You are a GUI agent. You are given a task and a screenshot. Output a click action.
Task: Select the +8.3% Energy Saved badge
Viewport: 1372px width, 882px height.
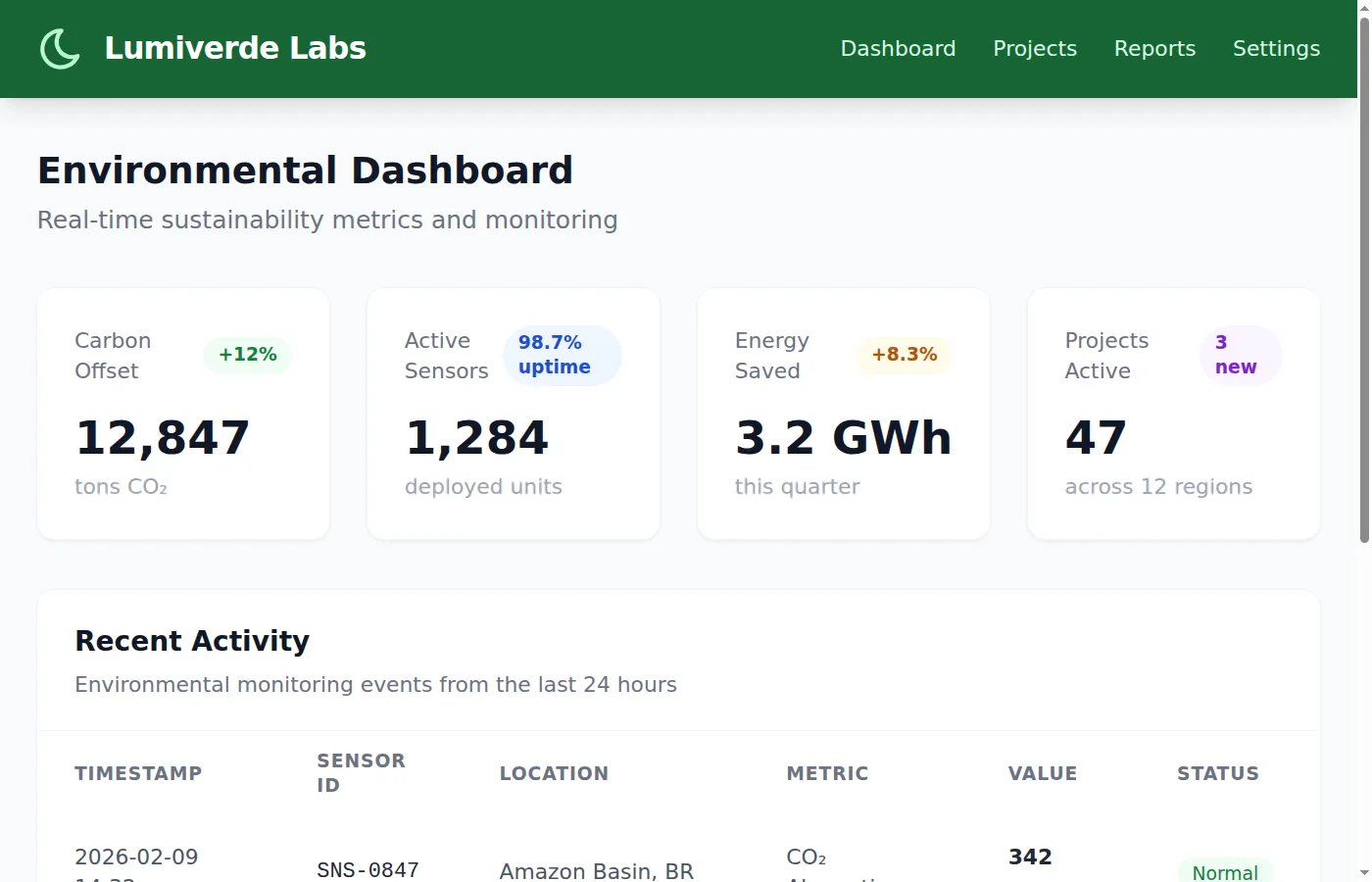click(x=904, y=355)
